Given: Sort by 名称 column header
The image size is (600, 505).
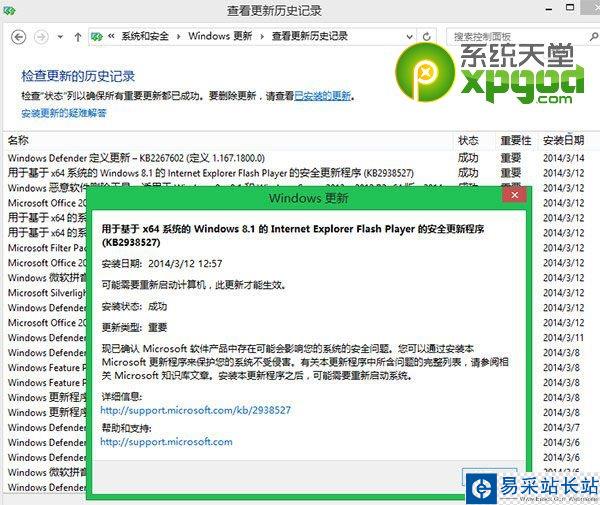Looking at the screenshot, I should (18, 140).
